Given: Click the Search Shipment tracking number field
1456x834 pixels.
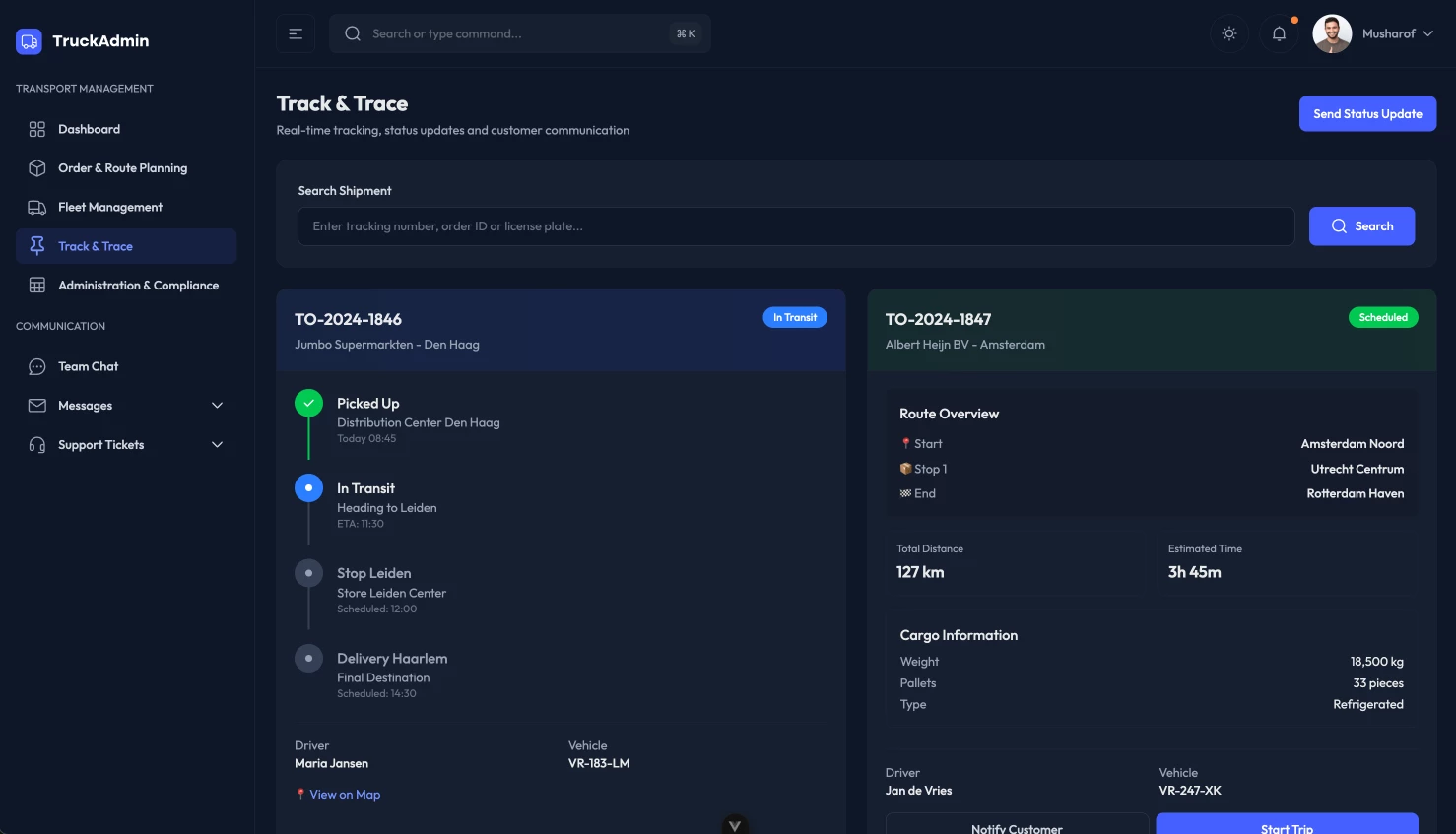Looking at the screenshot, I should click(796, 226).
